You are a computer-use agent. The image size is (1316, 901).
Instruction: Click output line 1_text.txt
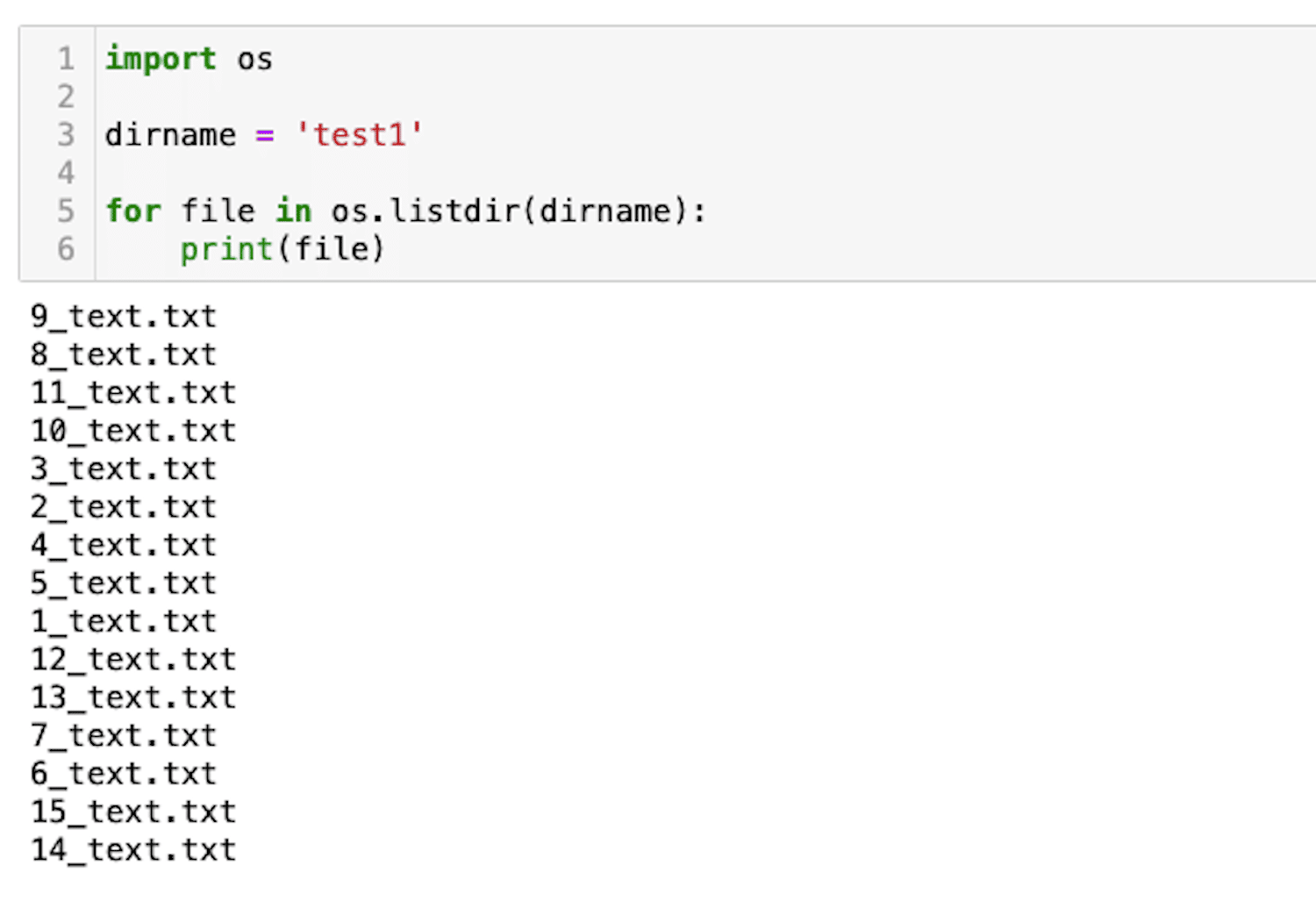coord(123,621)
